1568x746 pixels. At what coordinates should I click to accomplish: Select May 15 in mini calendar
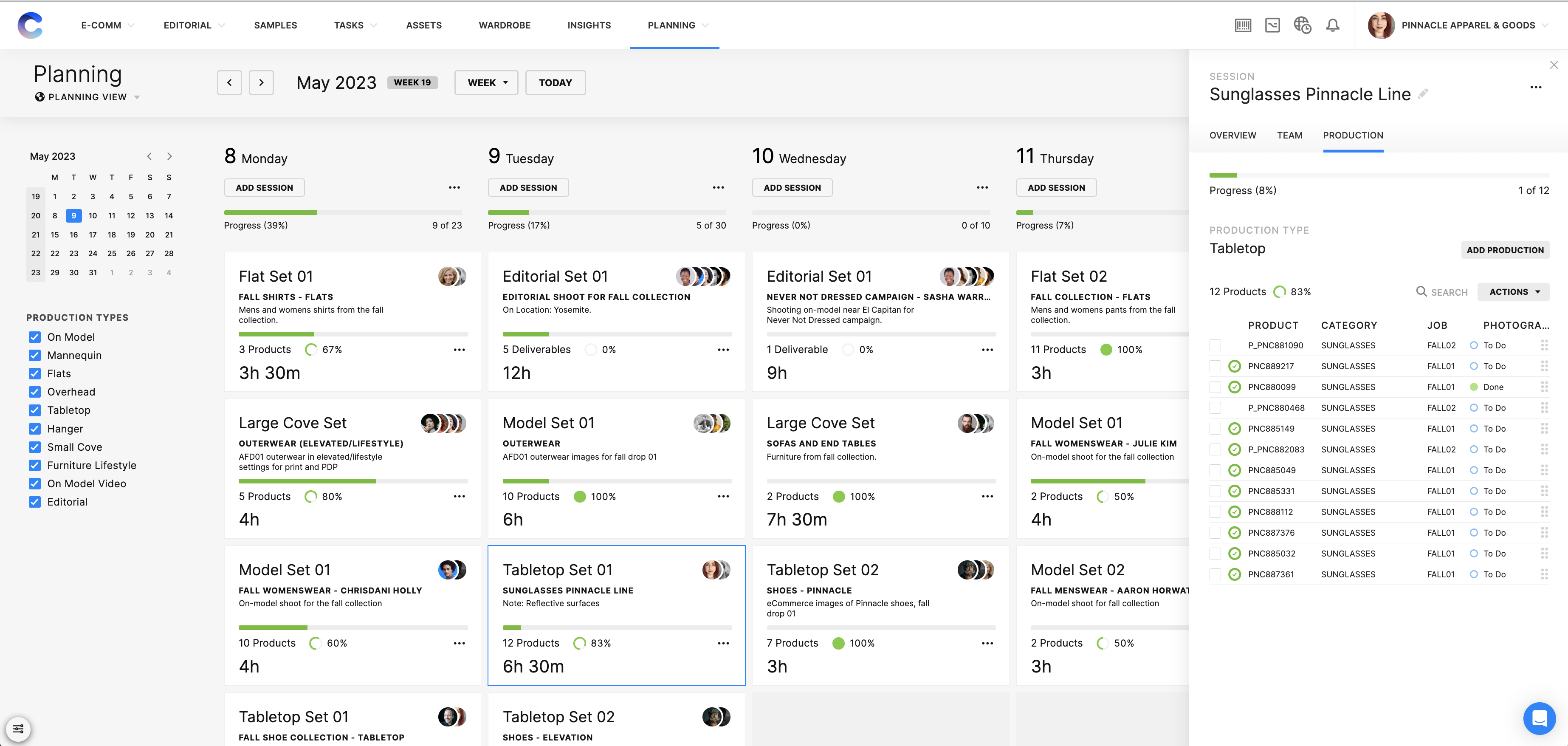coord(55,235)
